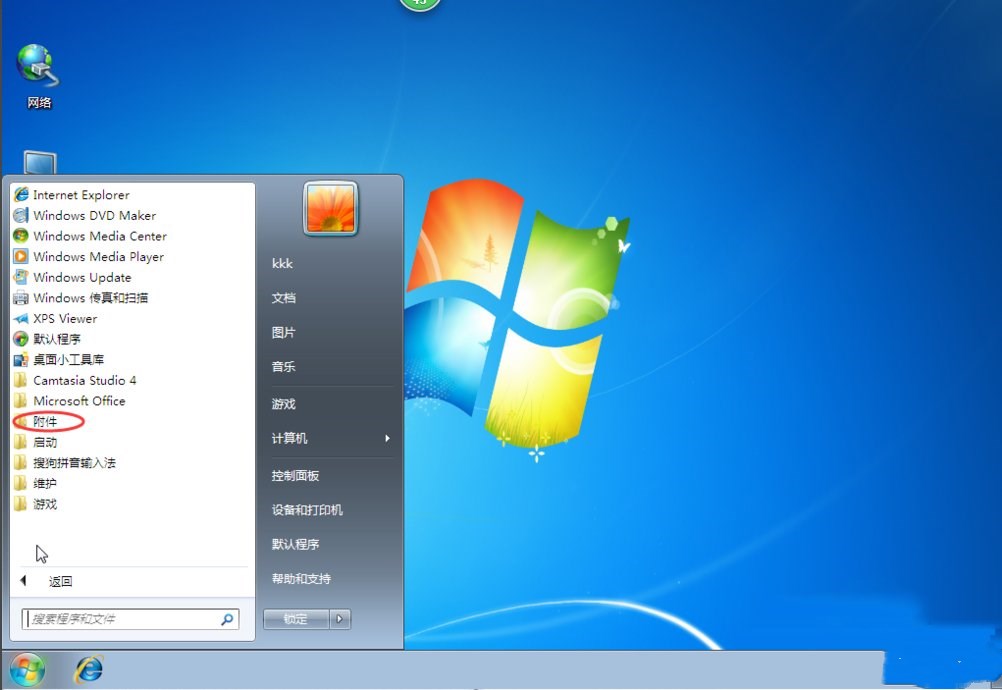Open 音乐 from the right pane
The image size is (1002, 690).
(x=284, y=367)
